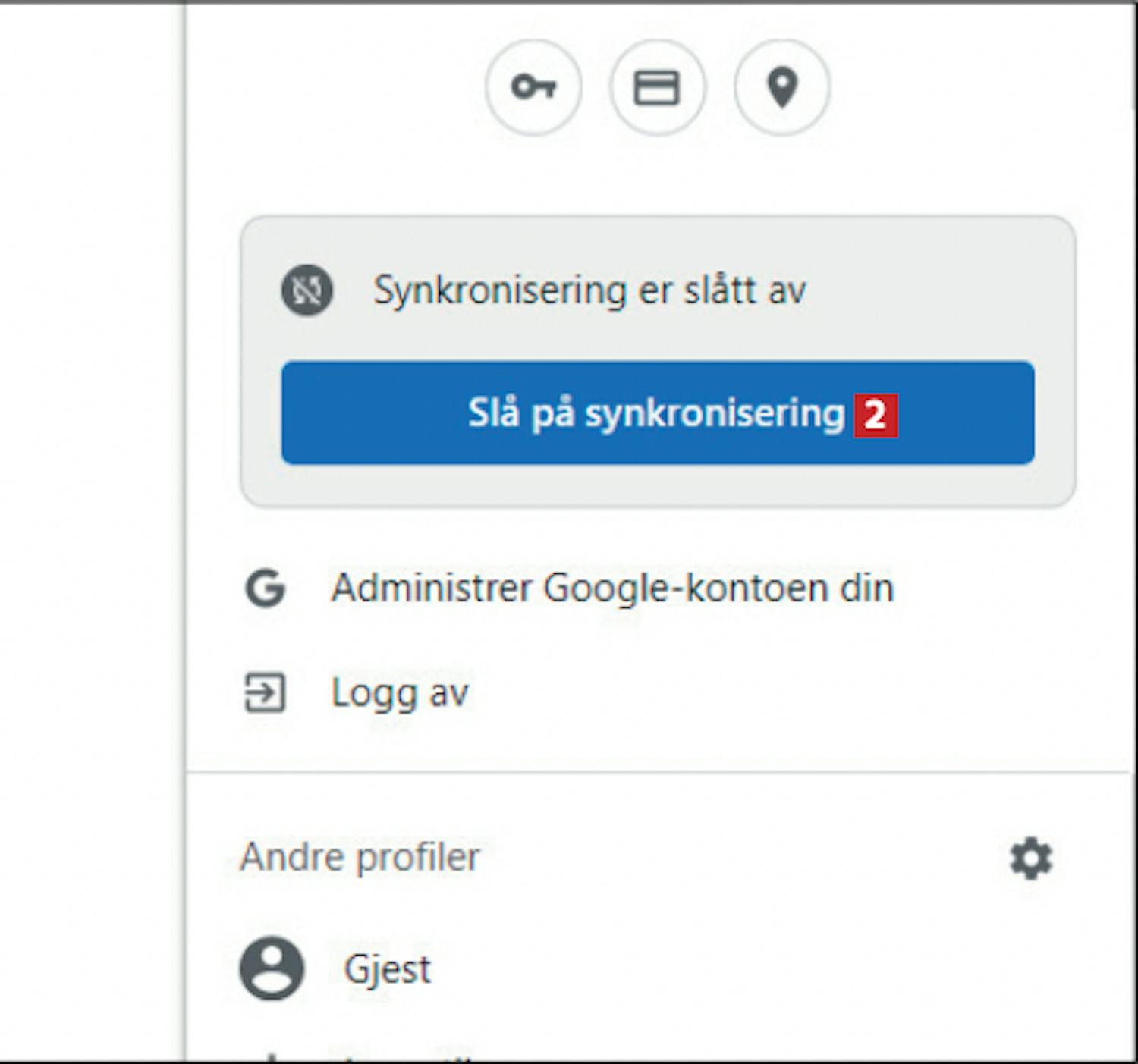Select the Gjest profile avatar icon
Image resolution: width=1138 pixels, height=1064 pixels.
point(272,968)
